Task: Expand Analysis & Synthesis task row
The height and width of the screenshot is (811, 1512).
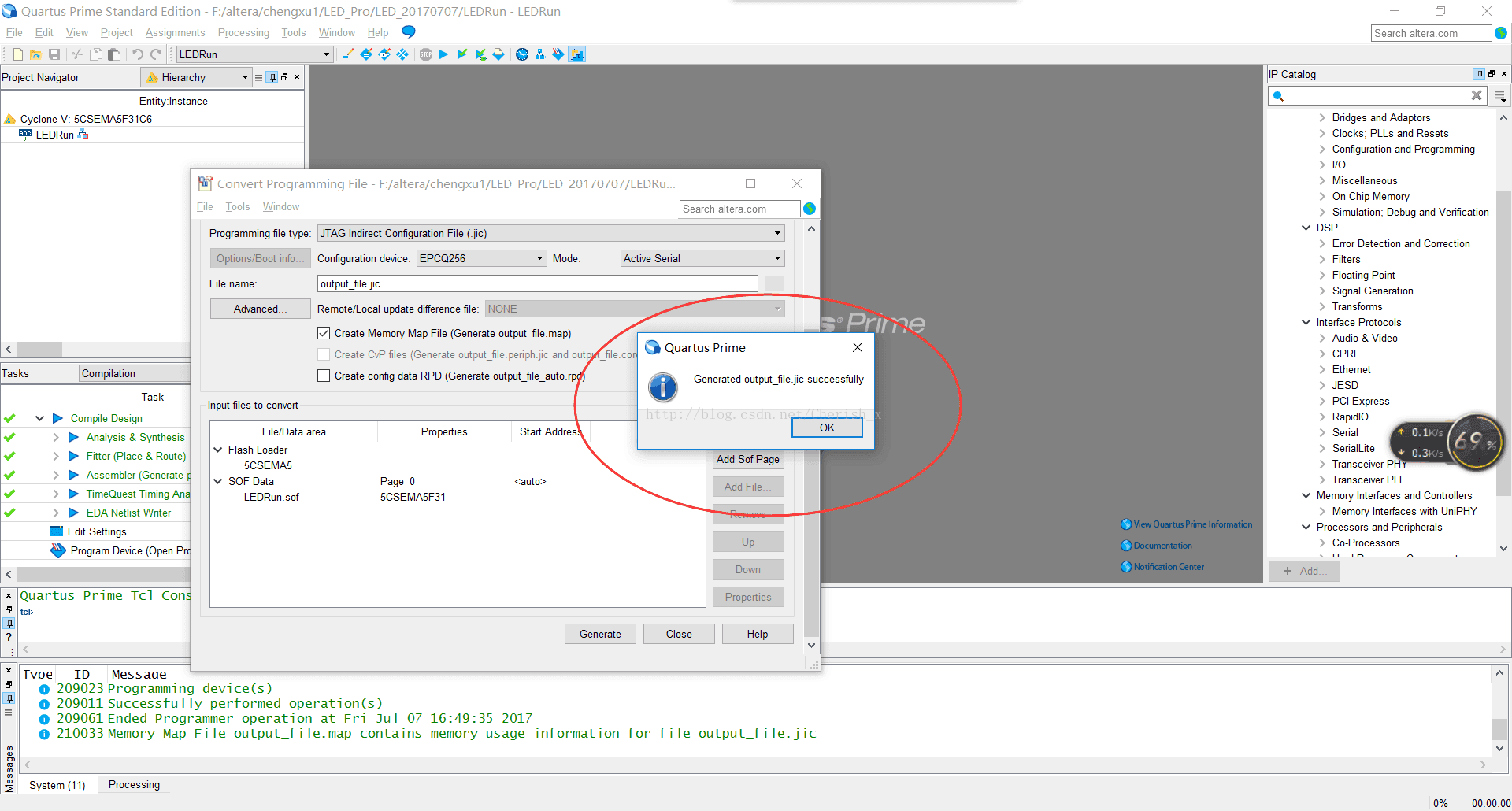Action: pyautogui.click(x=56, y=437)
